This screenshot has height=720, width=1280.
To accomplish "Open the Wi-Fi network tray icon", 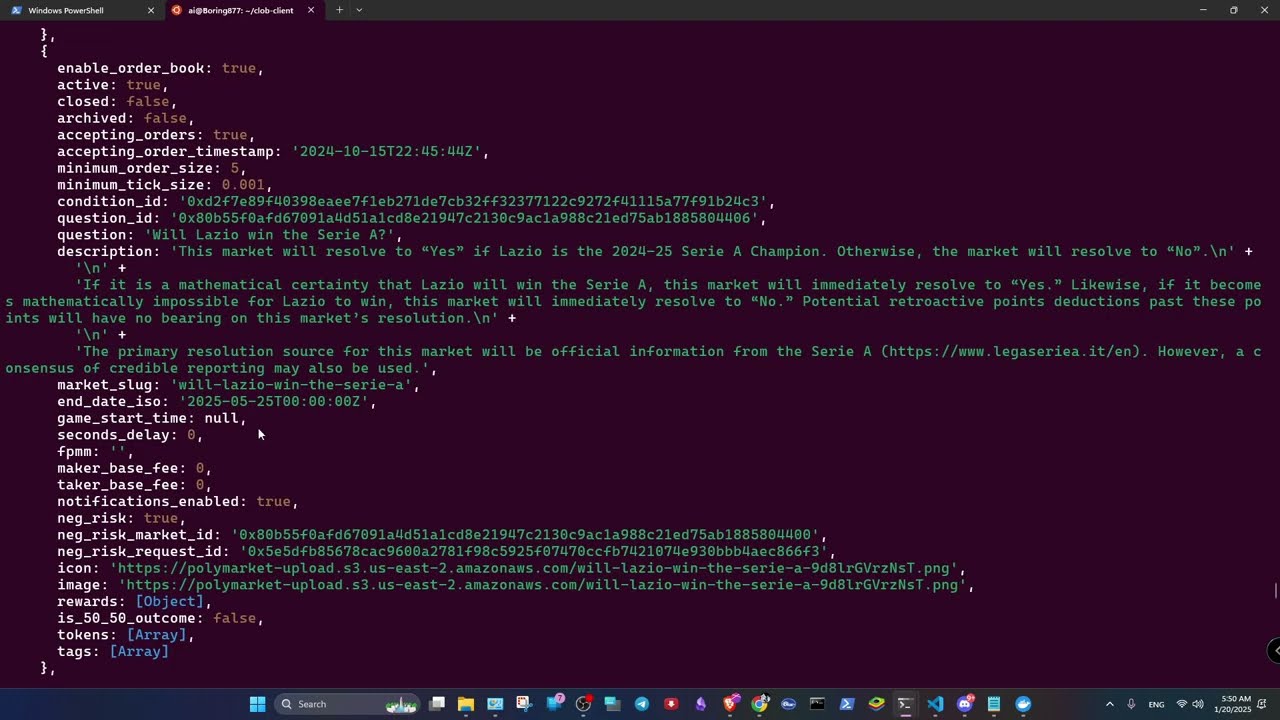I will [1182, 704].
